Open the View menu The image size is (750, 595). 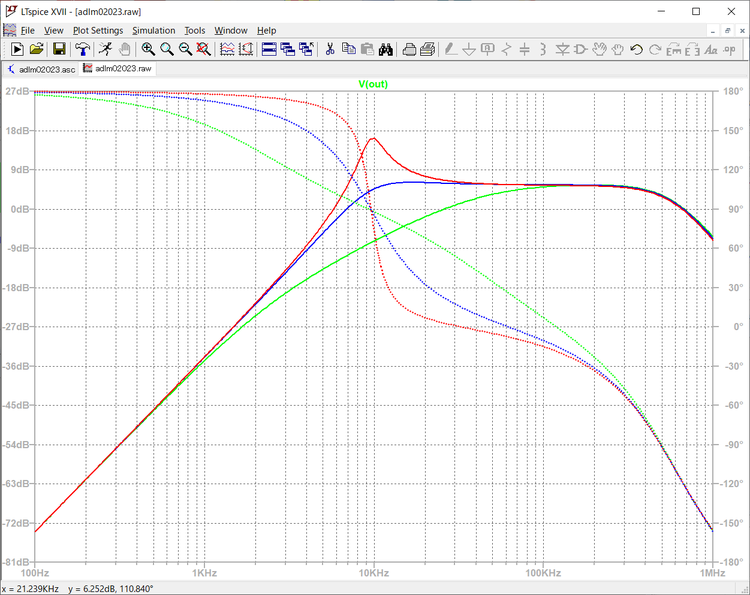coord(53,30)
